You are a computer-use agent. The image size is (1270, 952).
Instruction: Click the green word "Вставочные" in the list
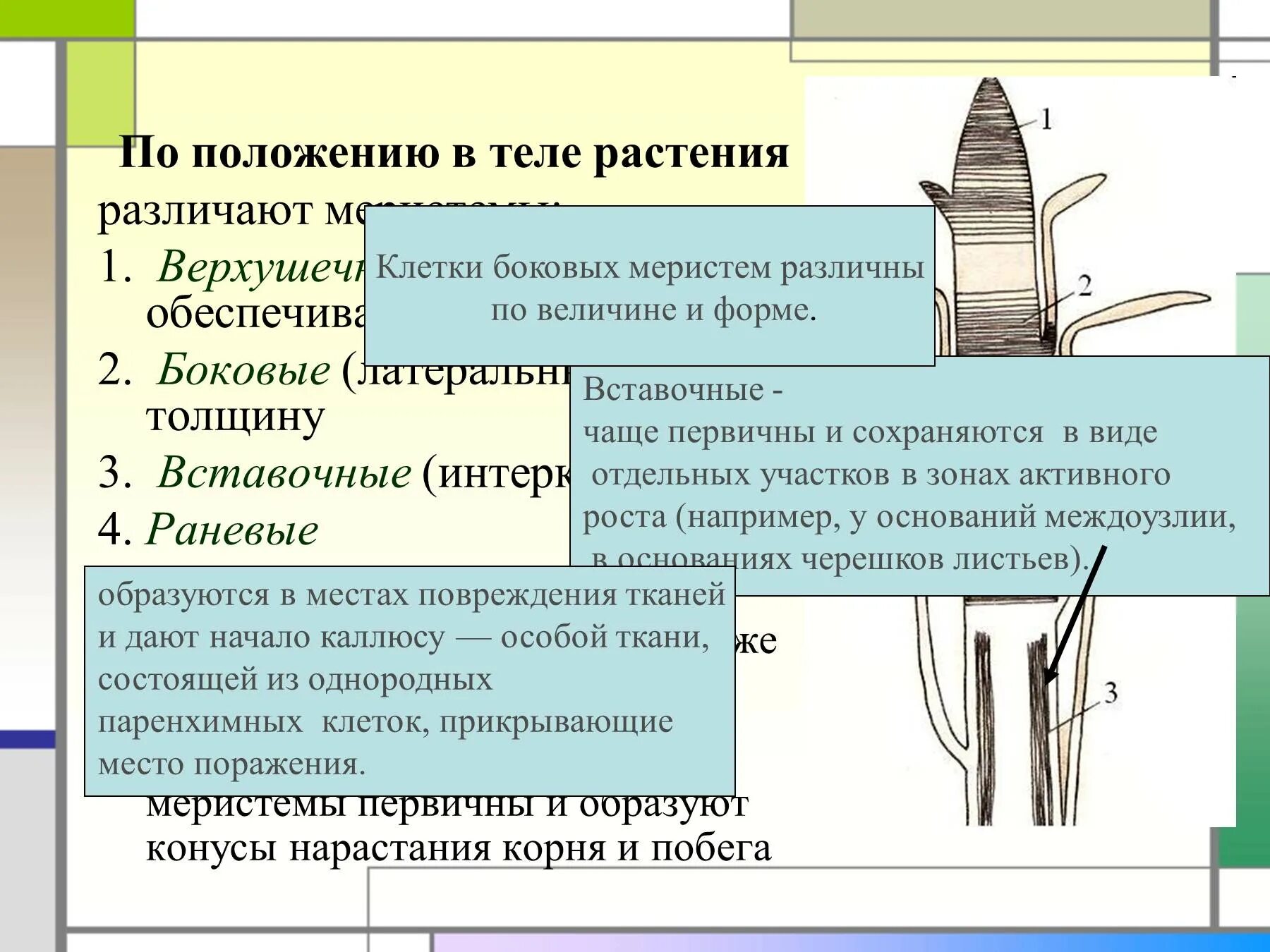[284, 472]
